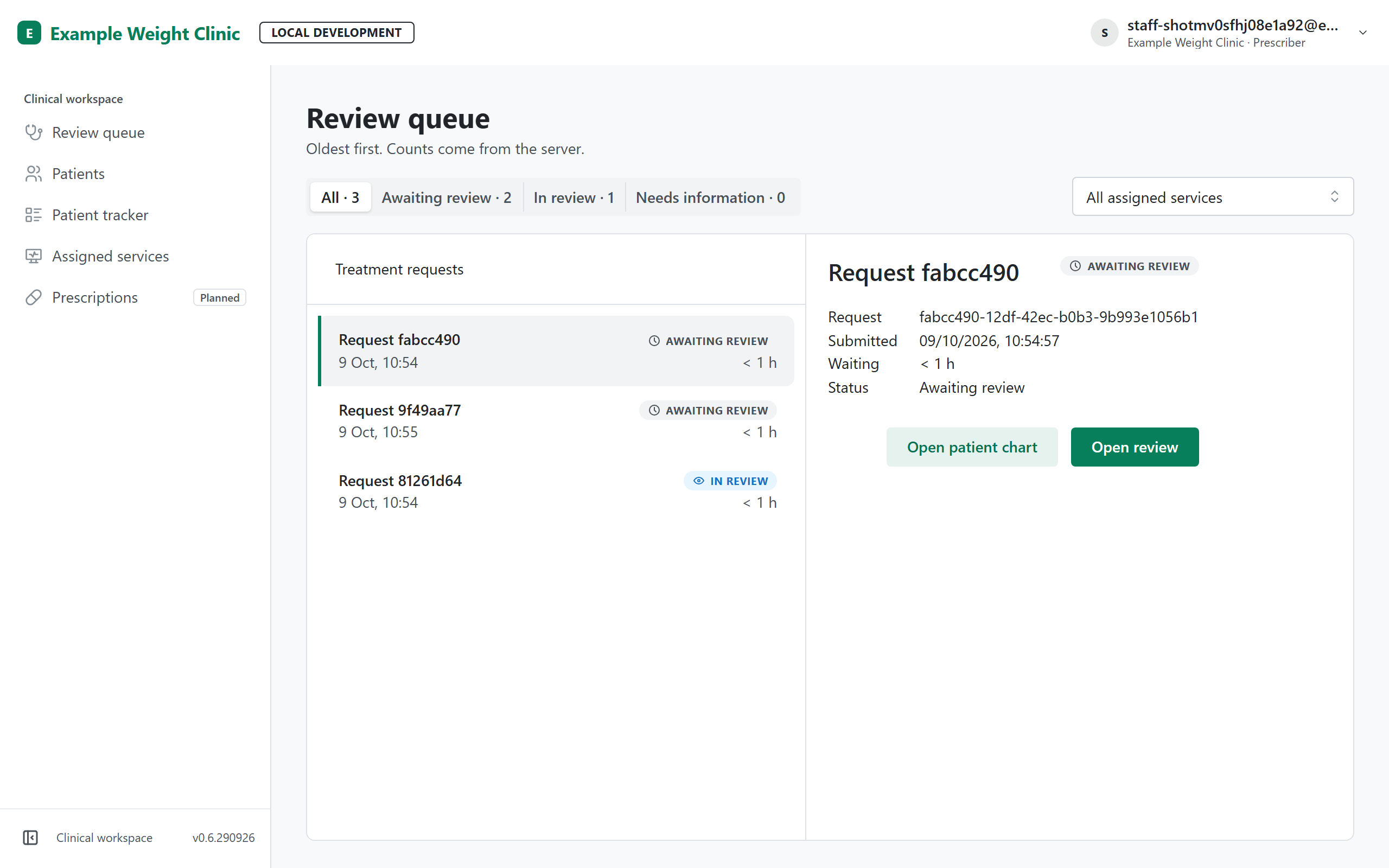The image size is (1389, 868).
Task: Expand the user account menu chevron
Action: [x=1362, y=33]
